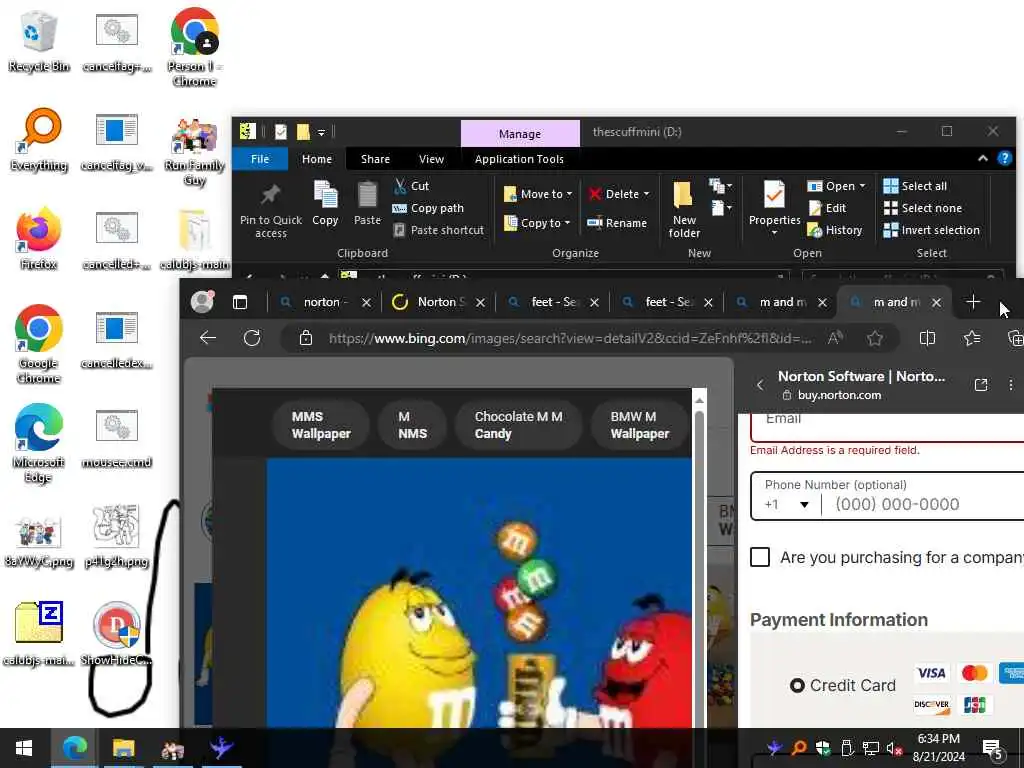
Task: Open a new tab in Edge
Action: 973,302
